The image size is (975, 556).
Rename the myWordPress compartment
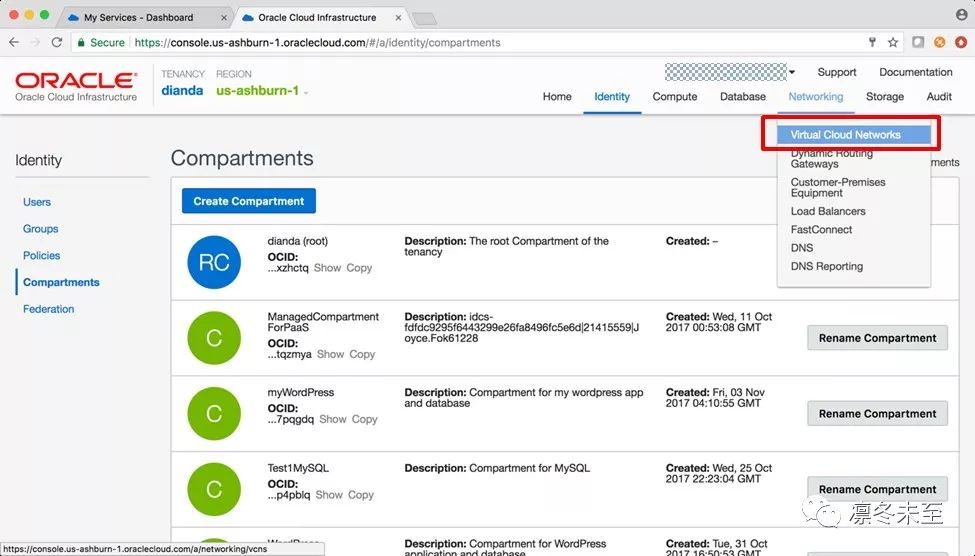[x=877, y=414]
